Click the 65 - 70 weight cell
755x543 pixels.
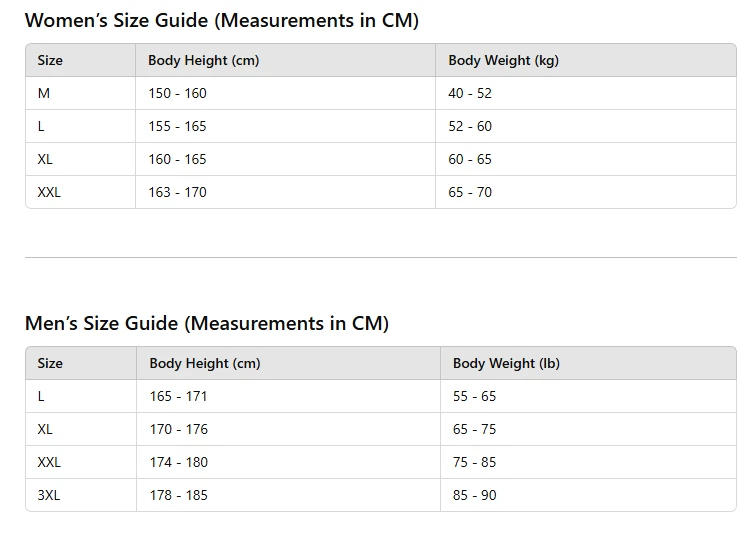[470, 192]
